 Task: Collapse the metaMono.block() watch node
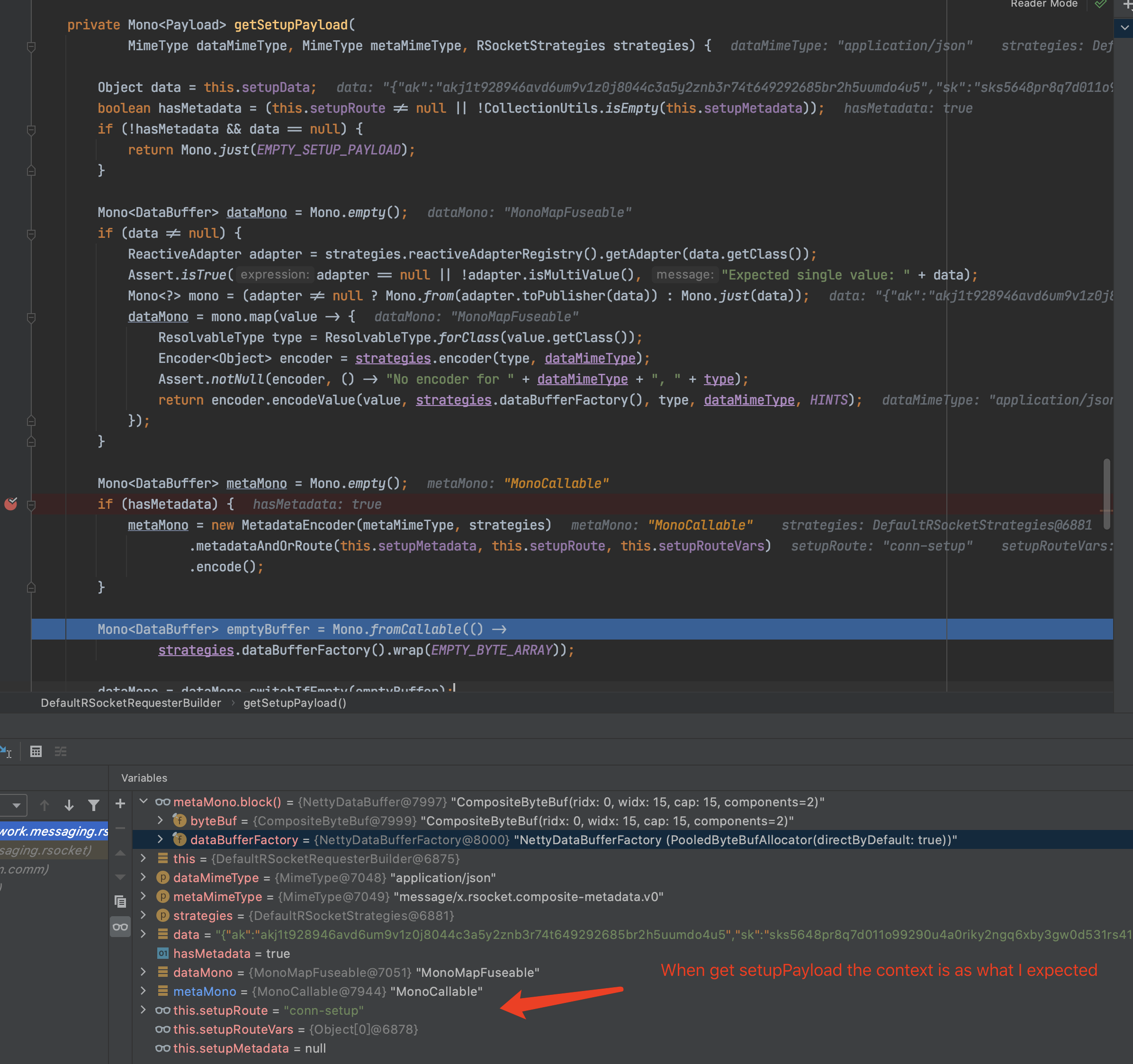click(x=144, y=801)
